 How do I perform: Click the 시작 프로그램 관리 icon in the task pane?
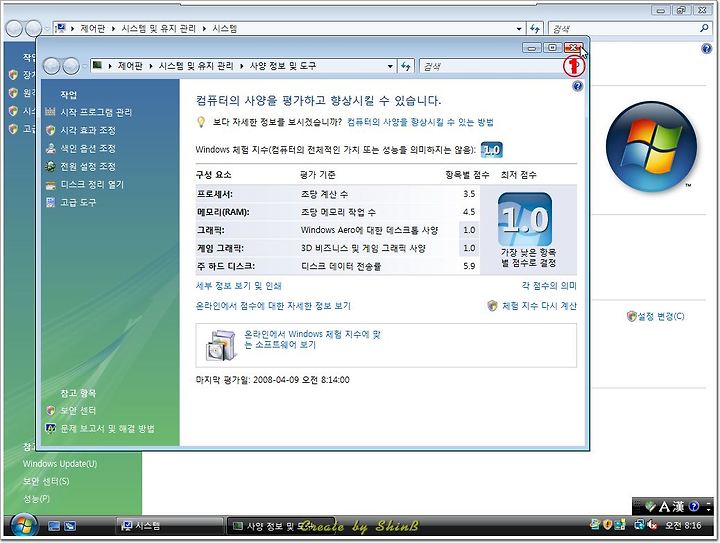click(x=51, y=112)
